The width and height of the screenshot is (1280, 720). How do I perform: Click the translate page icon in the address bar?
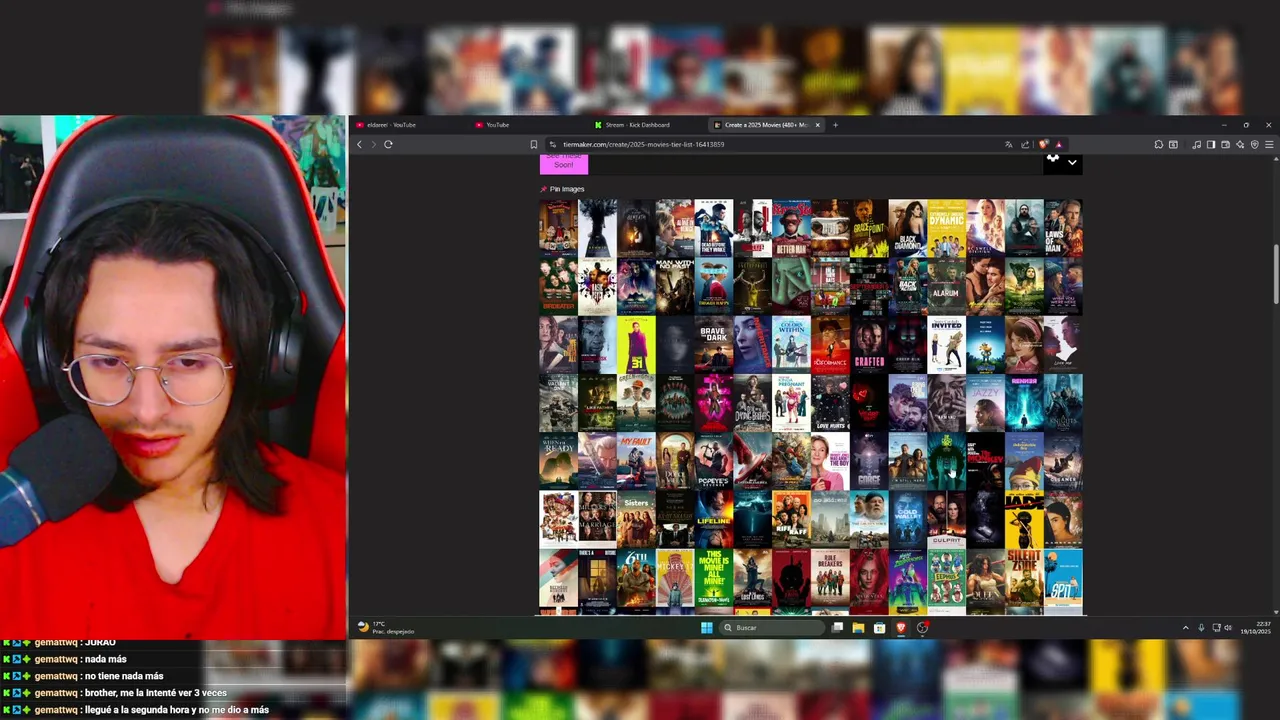click(1009, 144)
